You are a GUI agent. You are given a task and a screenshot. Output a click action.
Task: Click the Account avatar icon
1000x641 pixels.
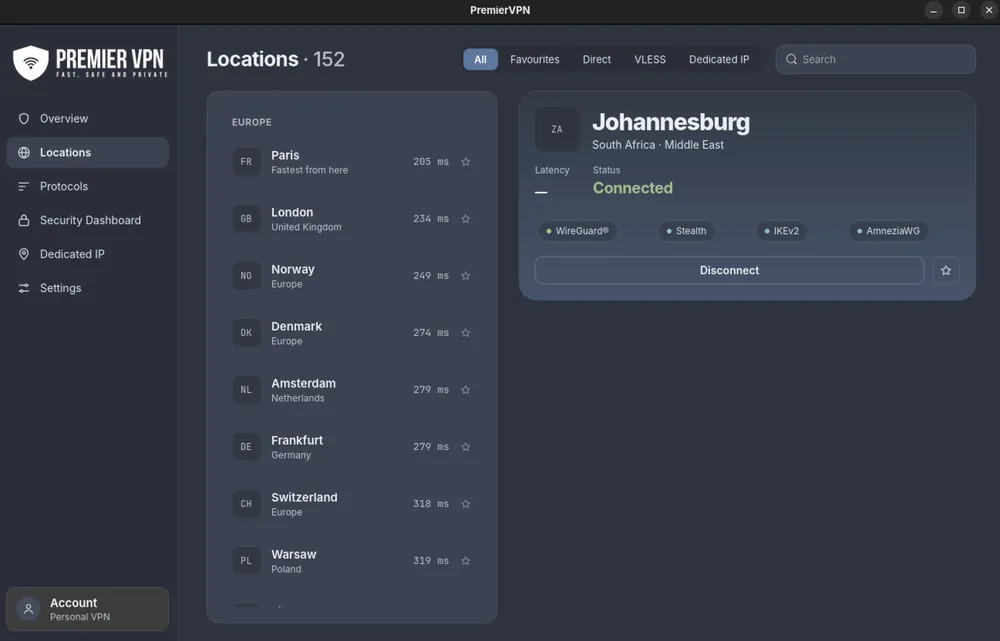28,609
